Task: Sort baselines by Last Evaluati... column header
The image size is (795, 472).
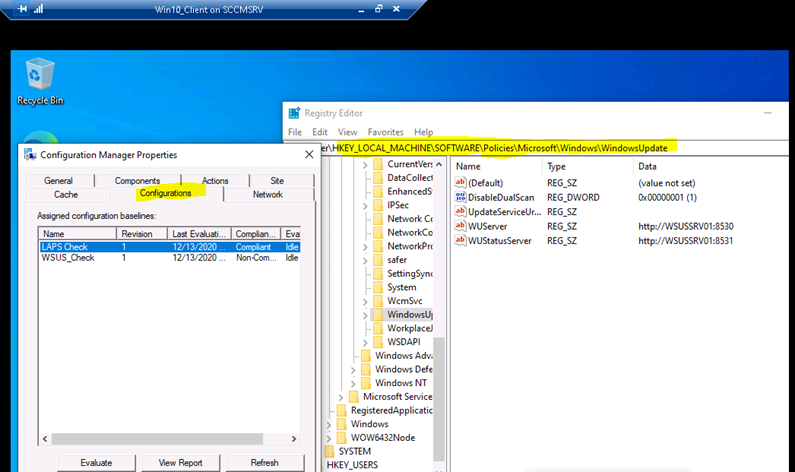Action: [x=199, y=234]
